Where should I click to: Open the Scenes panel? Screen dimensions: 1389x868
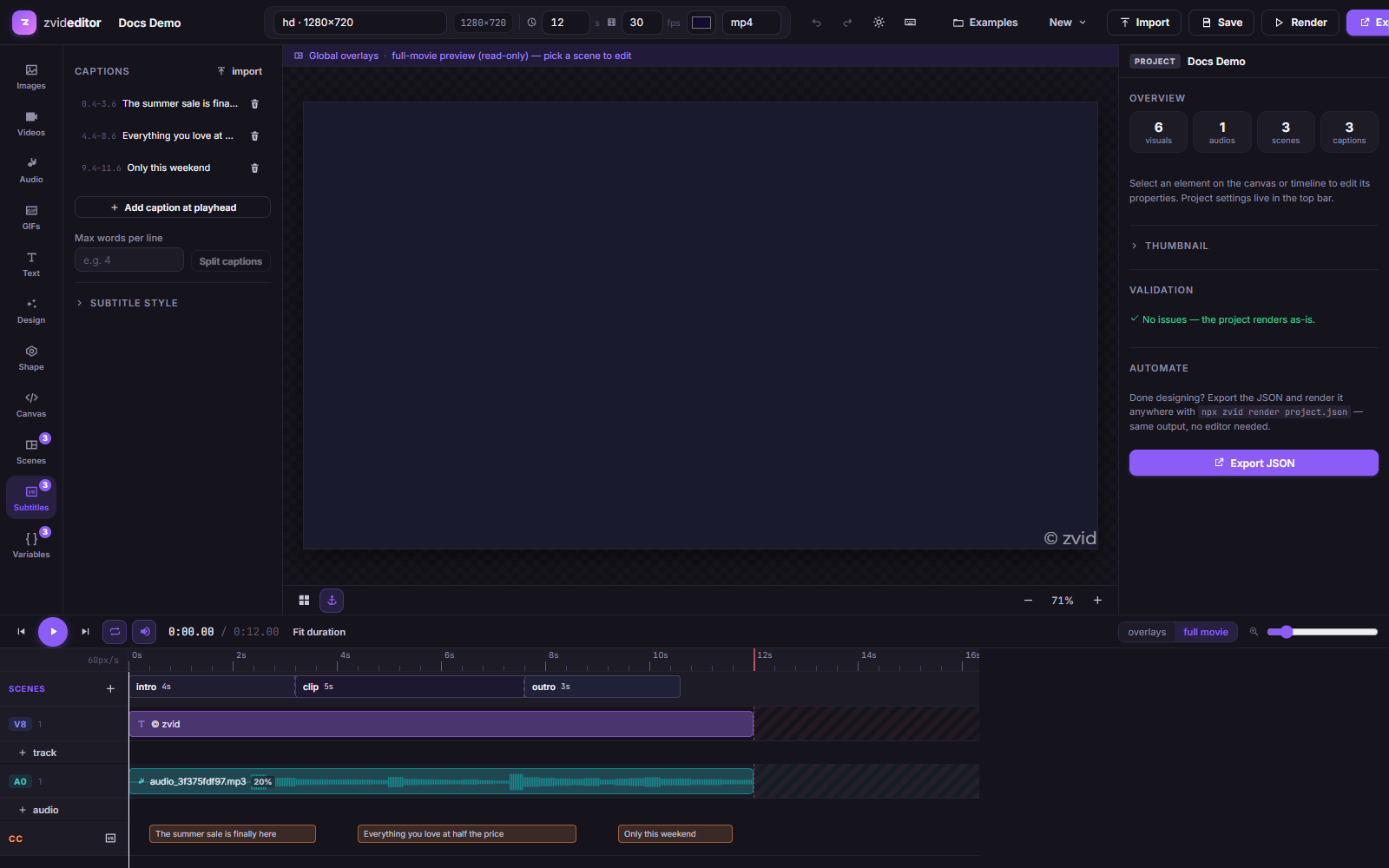coord(31,451)
